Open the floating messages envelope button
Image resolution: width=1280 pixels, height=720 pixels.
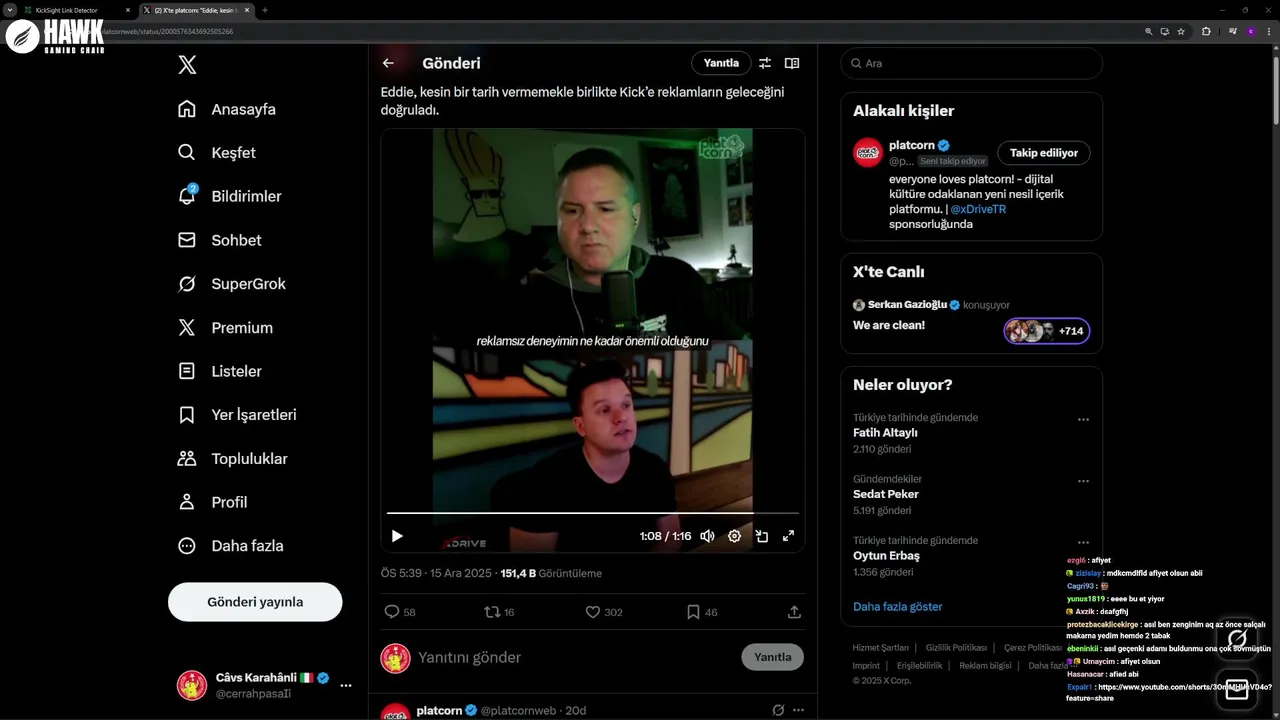click(1237, 689)
